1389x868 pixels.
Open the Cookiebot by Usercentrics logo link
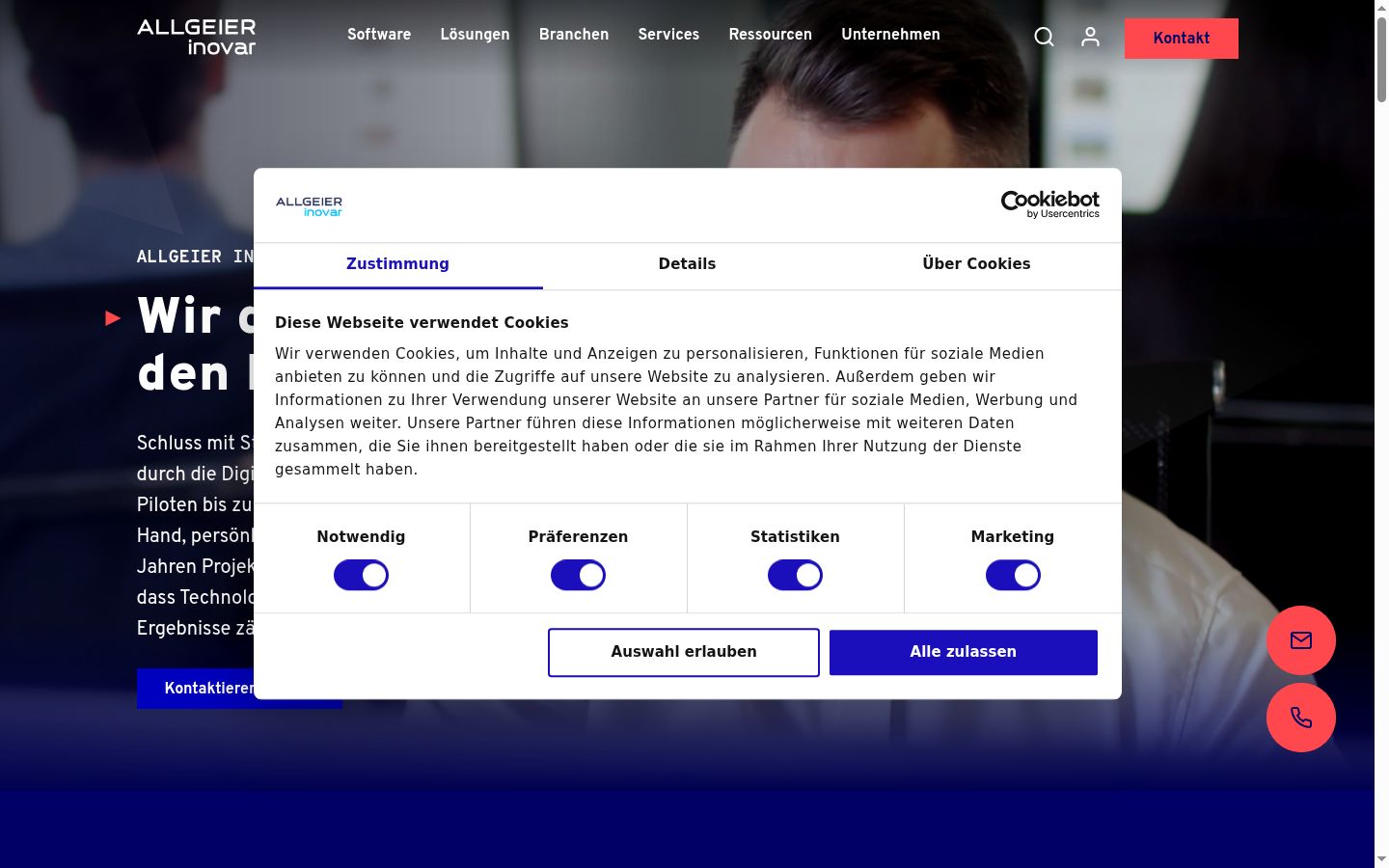click(1050, 204)
